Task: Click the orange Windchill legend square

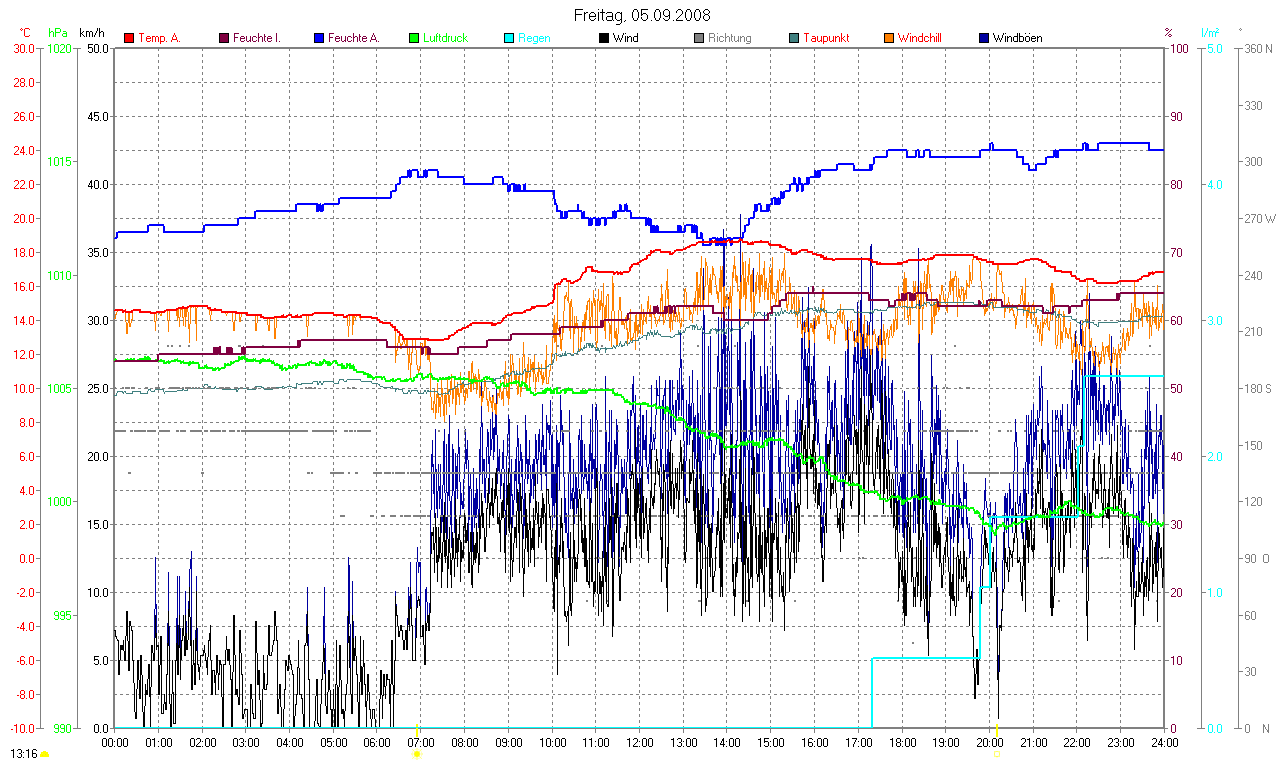Action: tap(889, 38)
